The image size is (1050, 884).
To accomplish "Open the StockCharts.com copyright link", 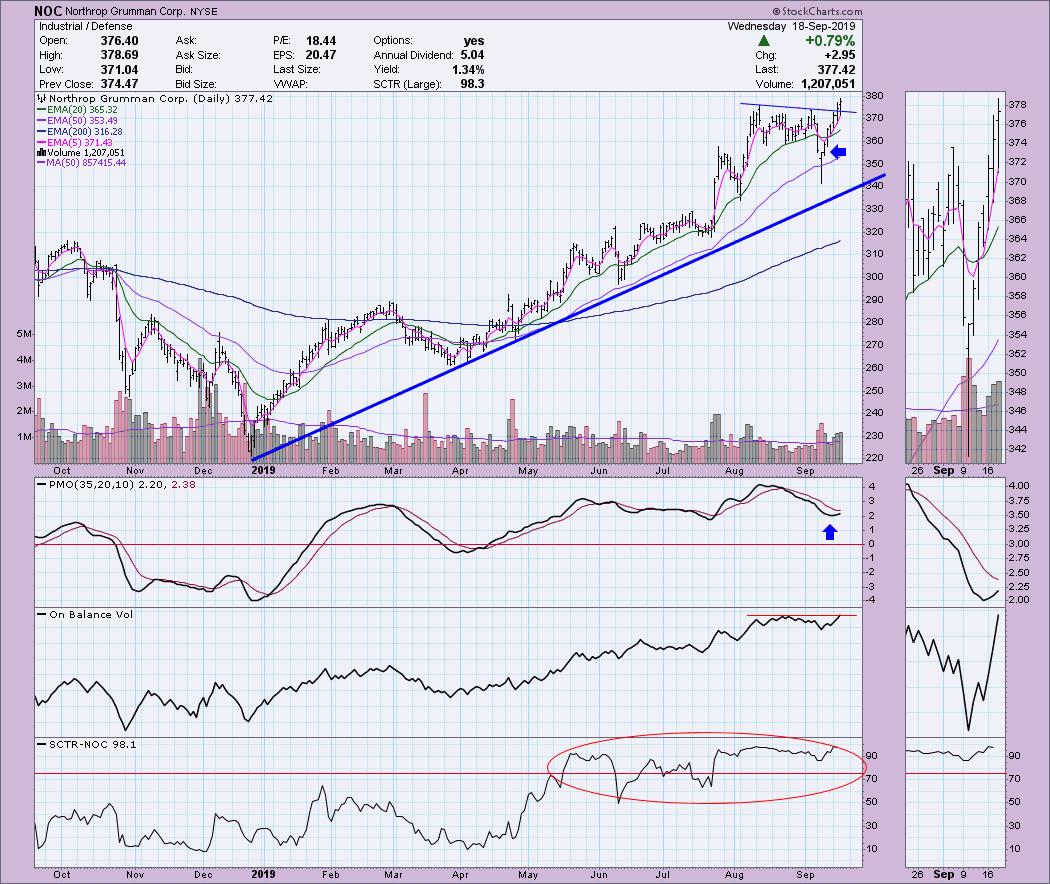I will (x=818, y=11).
